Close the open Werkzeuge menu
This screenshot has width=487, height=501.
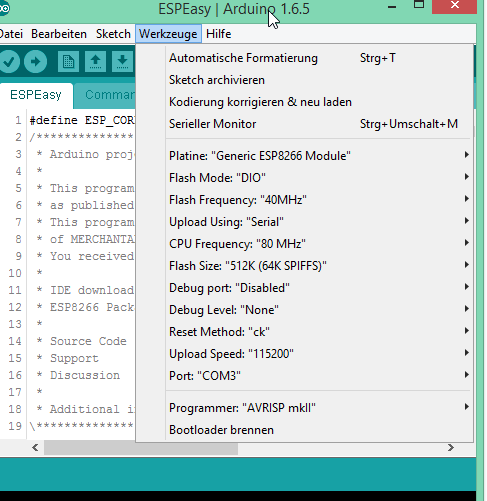click(168, 34)
